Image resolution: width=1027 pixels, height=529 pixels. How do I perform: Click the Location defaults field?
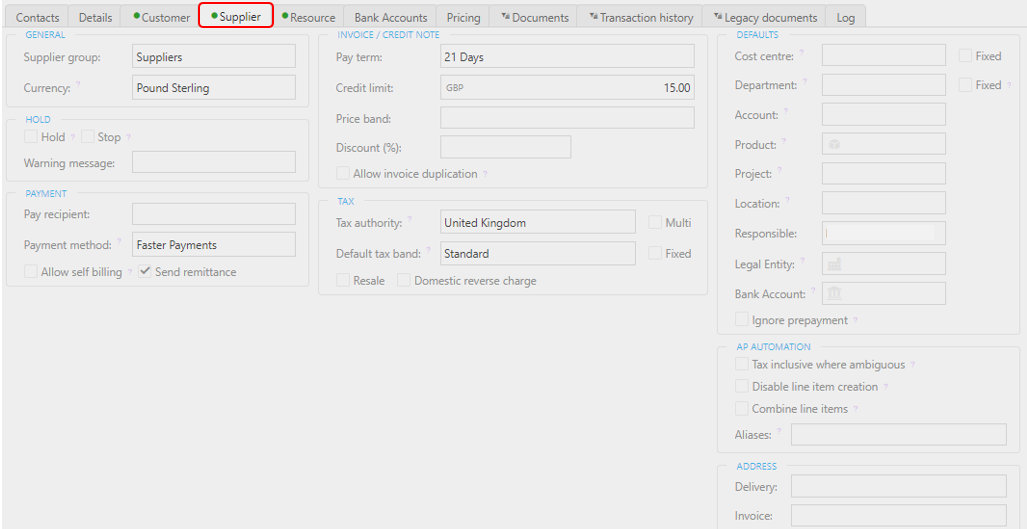point(884,203)
